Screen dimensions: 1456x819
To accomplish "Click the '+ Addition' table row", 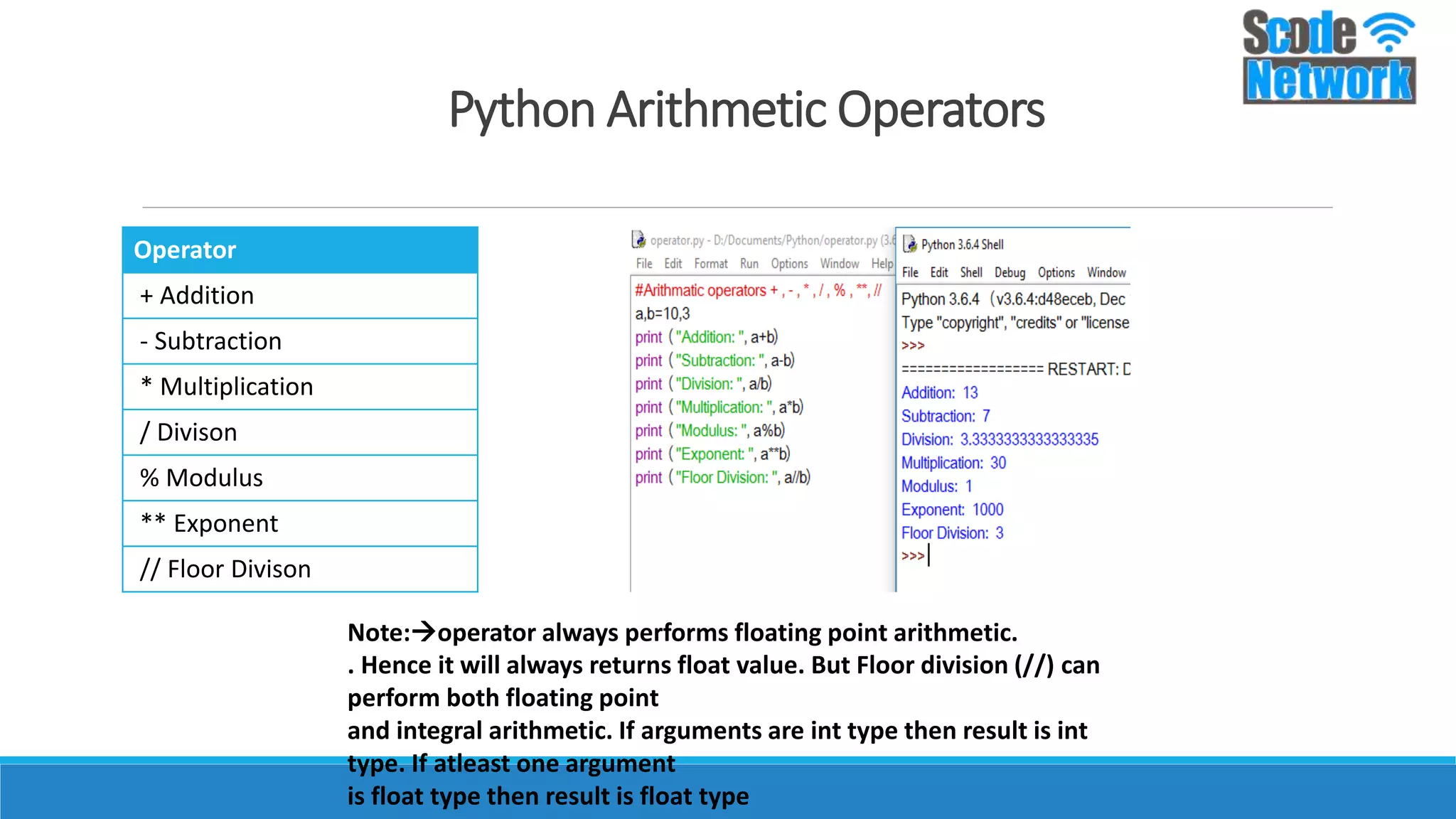I will (300, 296).
